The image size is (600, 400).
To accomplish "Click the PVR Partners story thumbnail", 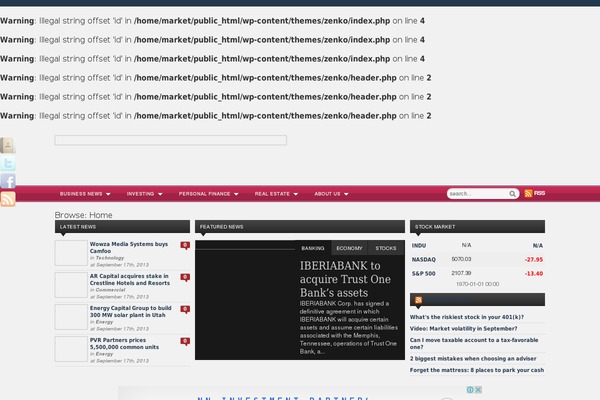I will click(x=71, y=349).
